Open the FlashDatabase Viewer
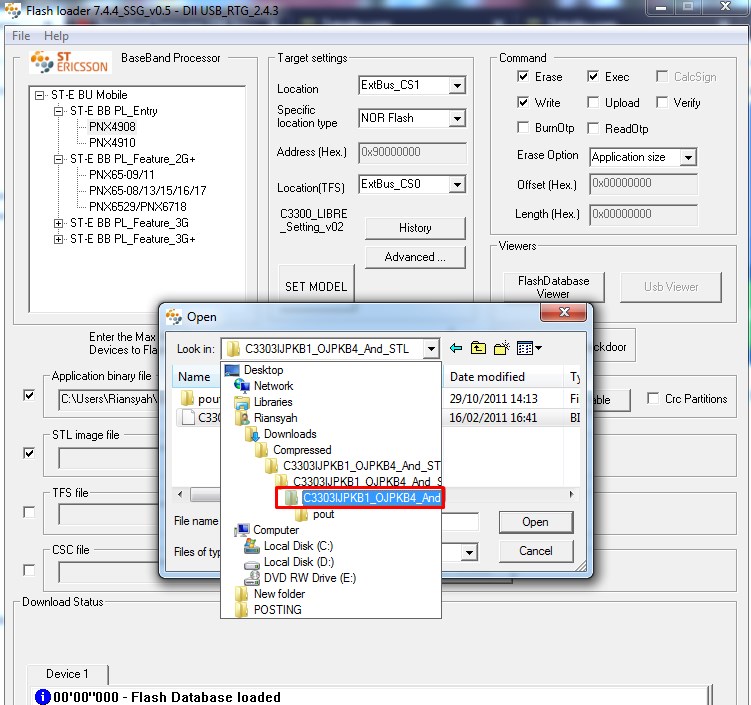751x705 pixels. tap(554, 287)
